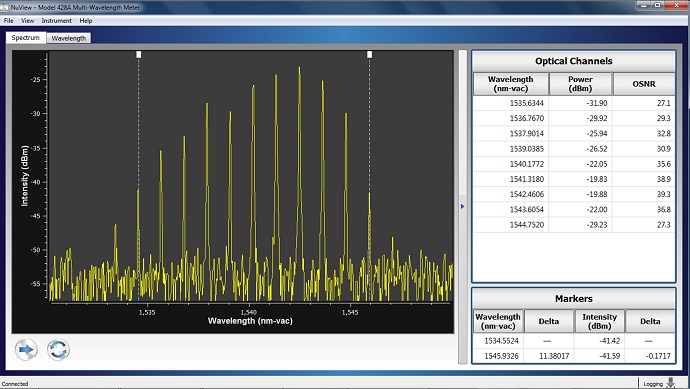Click the OSNR column header
Image resolution: width=690 pixels, height=389 pixels.
click(644, 84)
